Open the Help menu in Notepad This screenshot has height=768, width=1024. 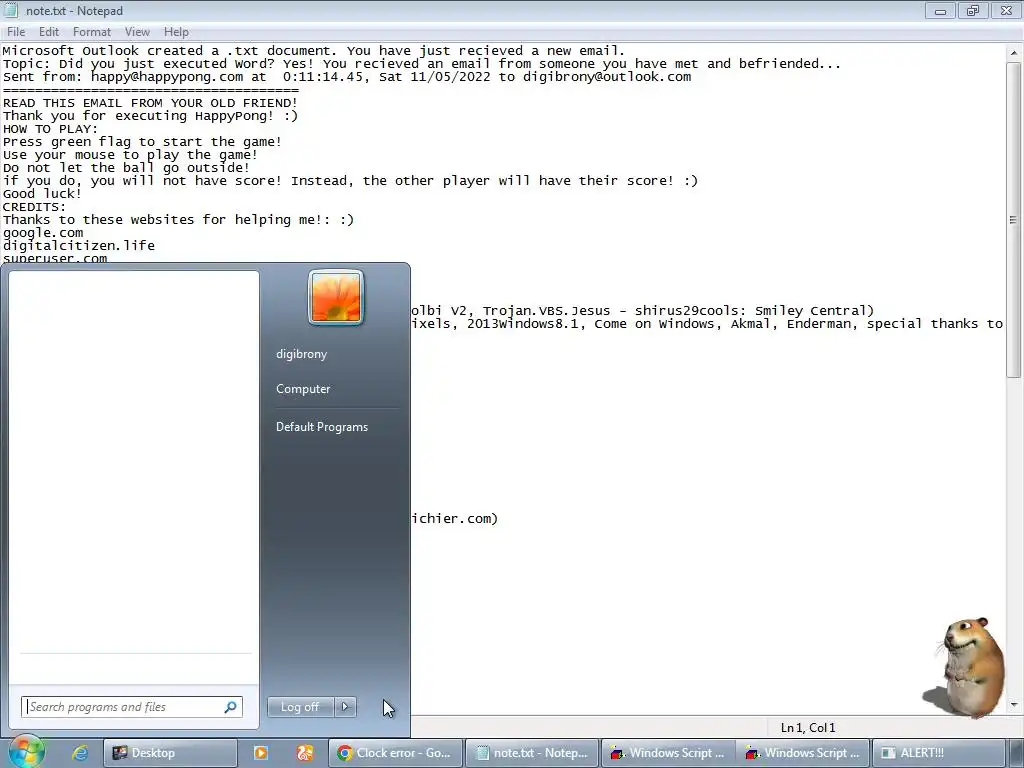point(176,31)
